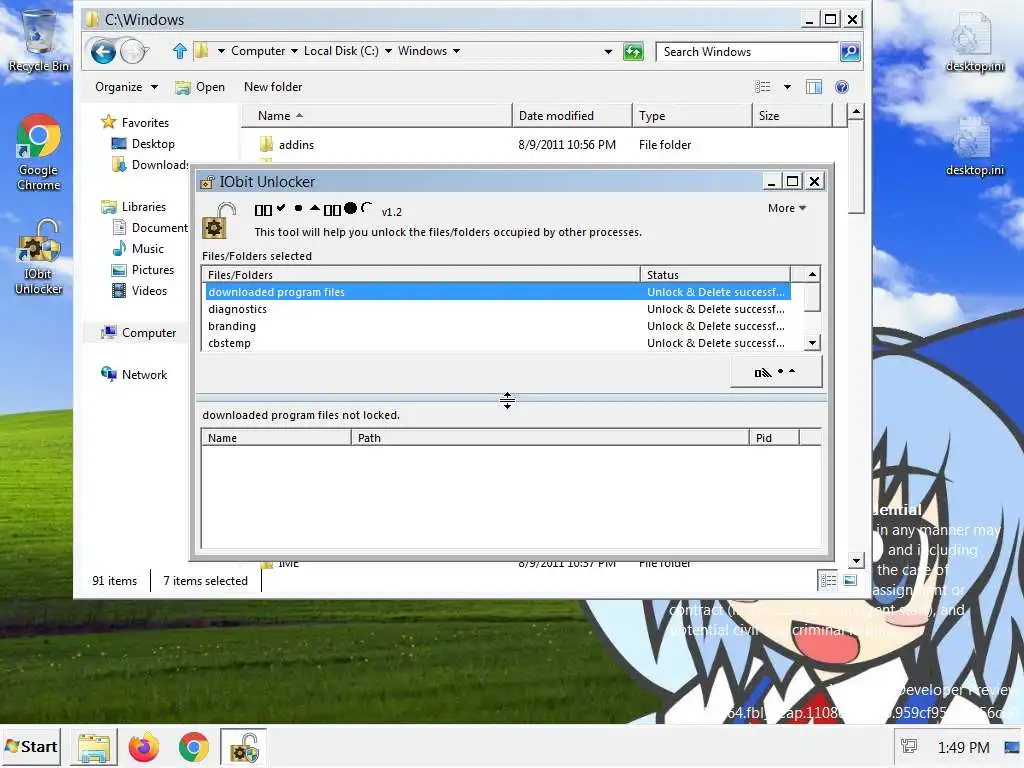1024x768 pixels.
Task: Click Open in Explorer toolbar
Action: click(200, 87)
